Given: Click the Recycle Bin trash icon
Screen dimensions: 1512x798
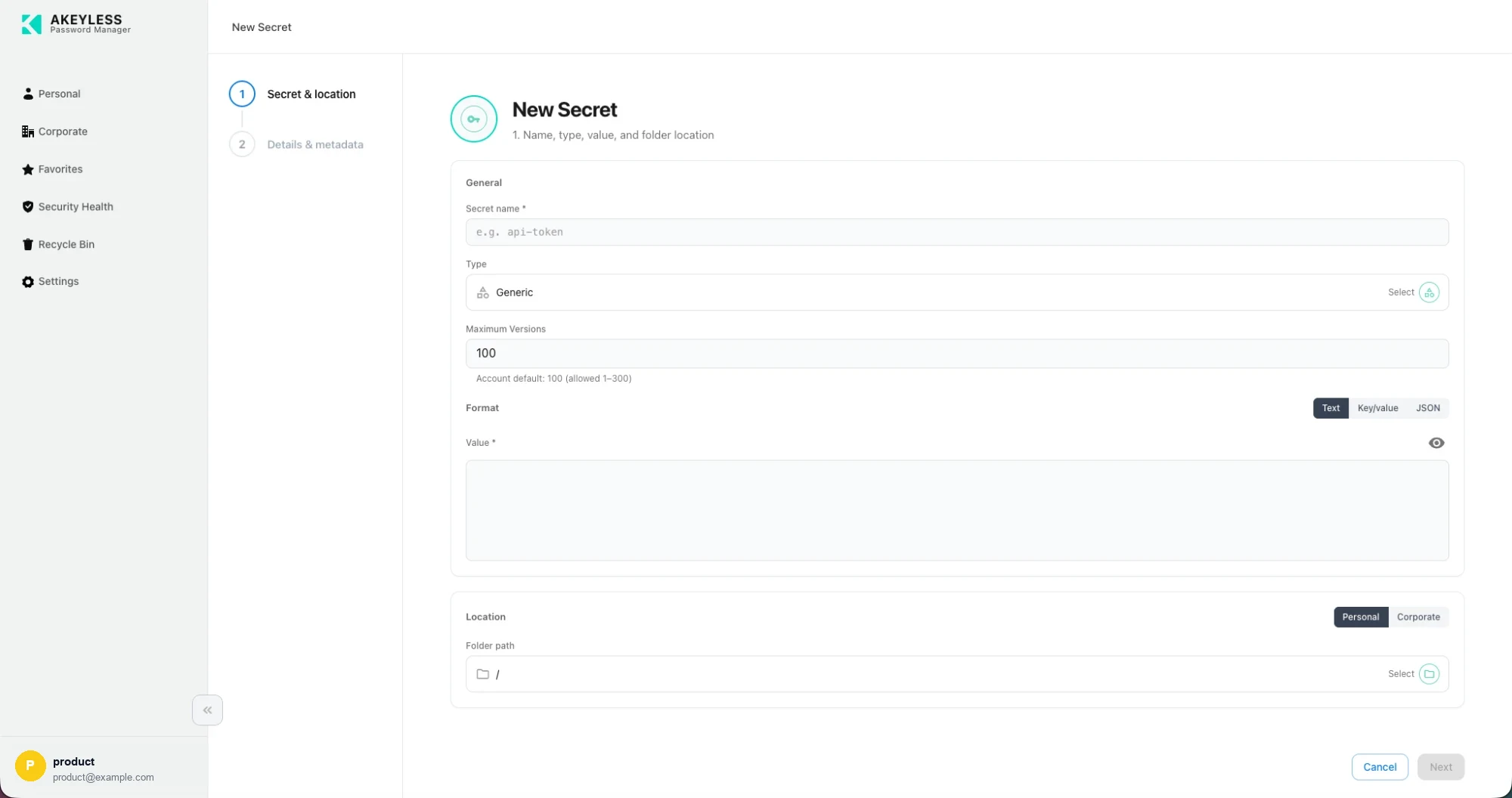Looking at the screenshot, I should click(x=28, y=244).
